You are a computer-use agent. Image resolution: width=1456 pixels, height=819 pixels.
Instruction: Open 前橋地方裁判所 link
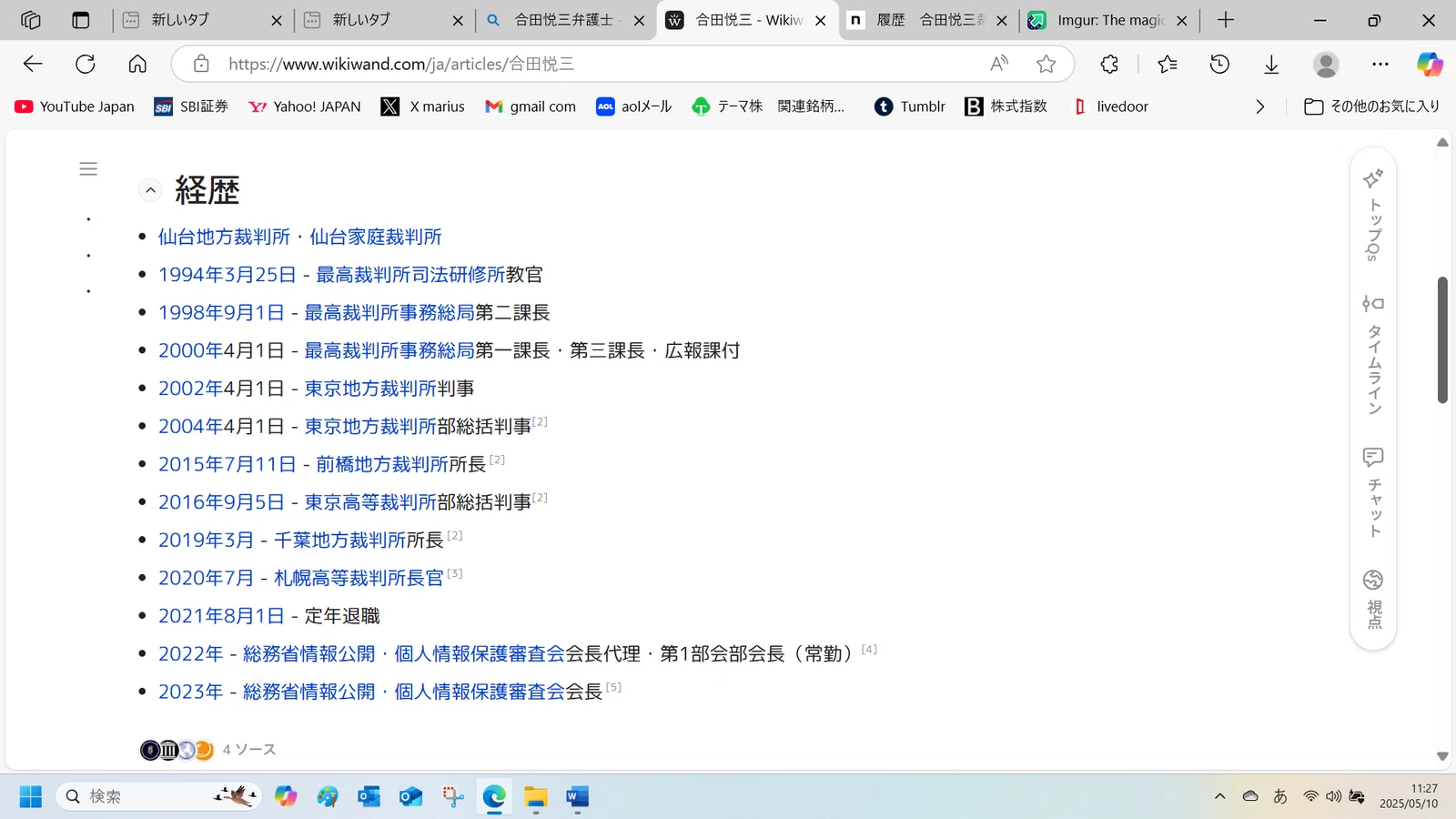pyautogui.click(x=382, y=464)
